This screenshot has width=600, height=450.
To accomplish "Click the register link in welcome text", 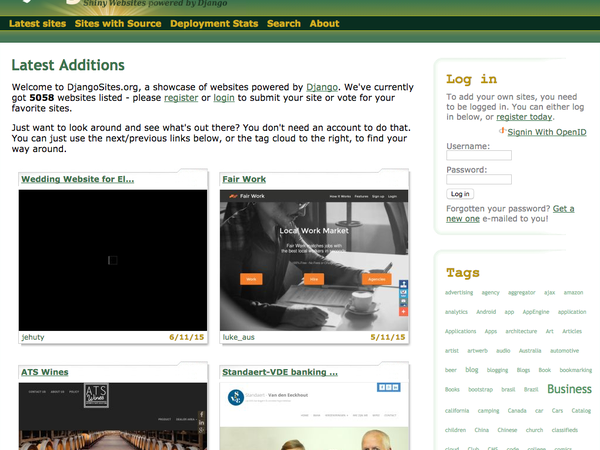I will tap(181, 98).
